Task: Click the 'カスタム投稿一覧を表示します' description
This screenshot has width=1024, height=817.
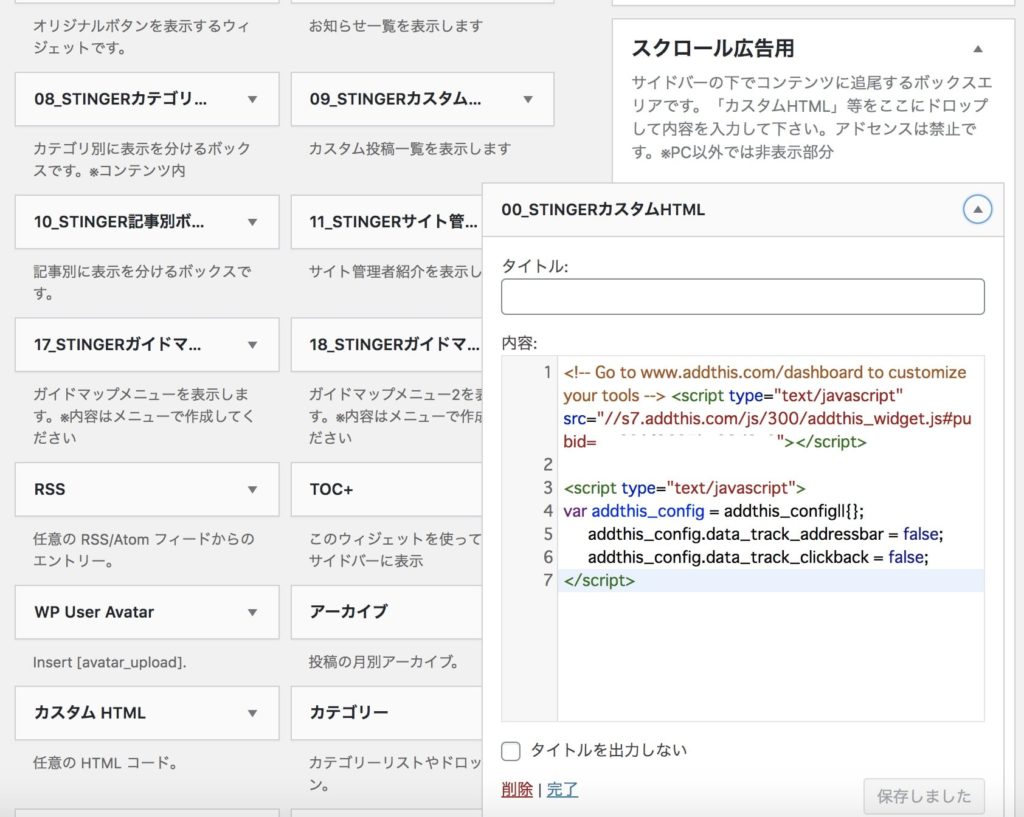Action: point(410,148)
